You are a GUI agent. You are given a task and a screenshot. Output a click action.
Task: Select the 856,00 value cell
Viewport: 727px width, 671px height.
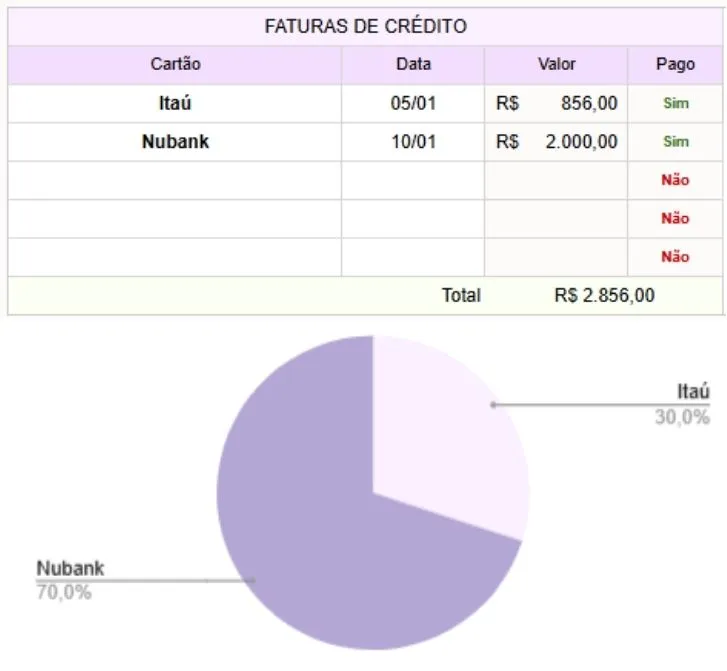pos(556,103)
